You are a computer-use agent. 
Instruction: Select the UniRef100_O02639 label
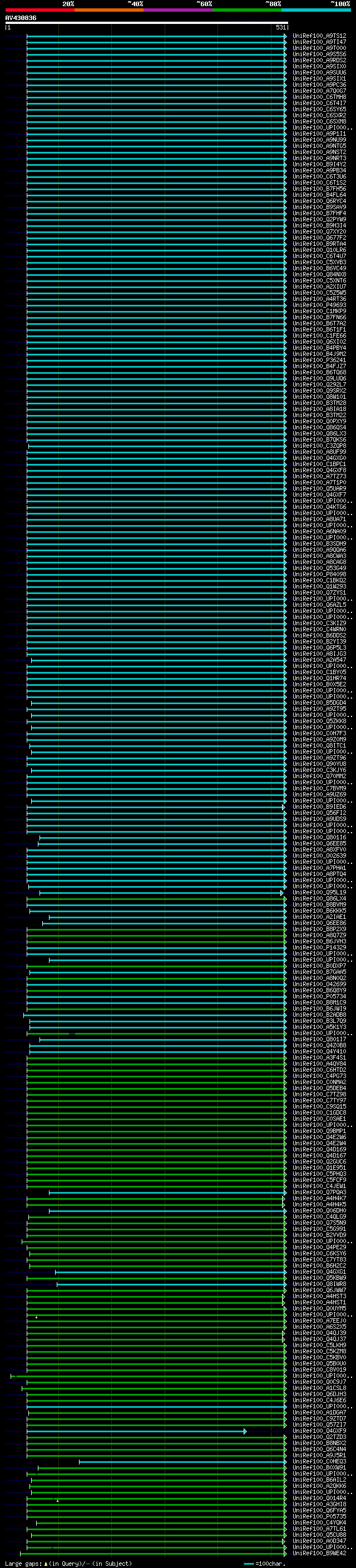click(319, 856)
